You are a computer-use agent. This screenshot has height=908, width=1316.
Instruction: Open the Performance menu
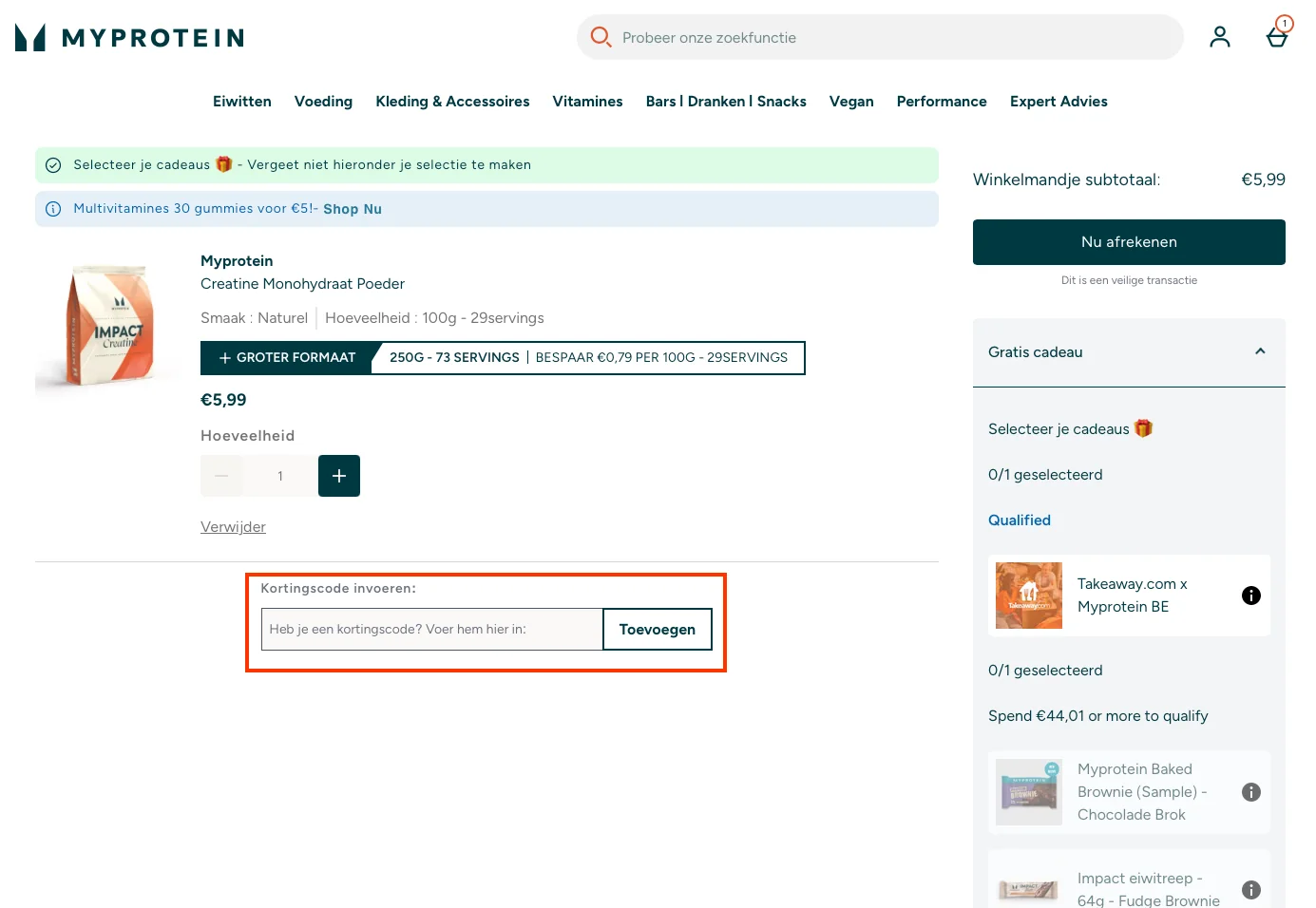(x=941, y=102)
